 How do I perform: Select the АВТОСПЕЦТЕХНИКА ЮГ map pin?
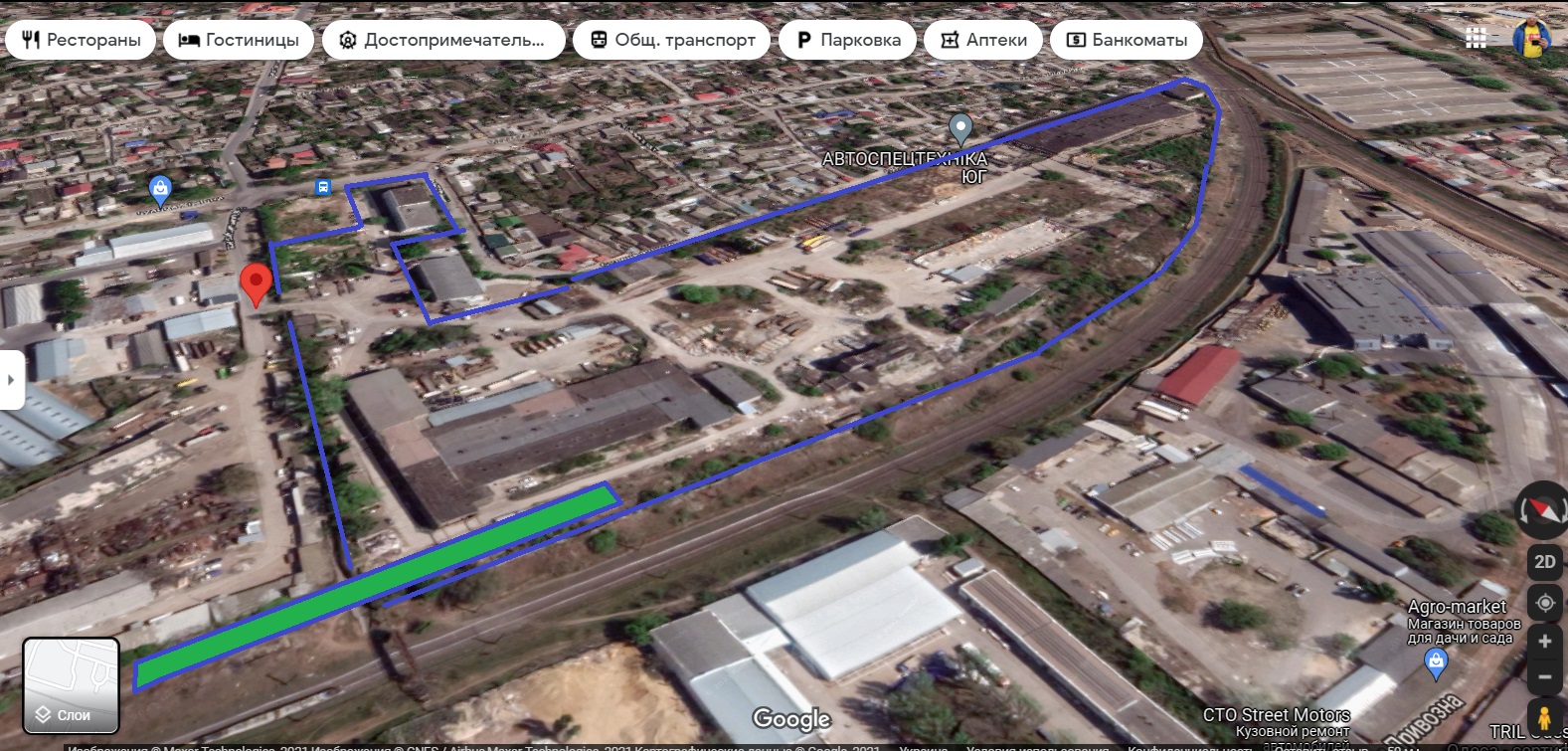[959, 128]
